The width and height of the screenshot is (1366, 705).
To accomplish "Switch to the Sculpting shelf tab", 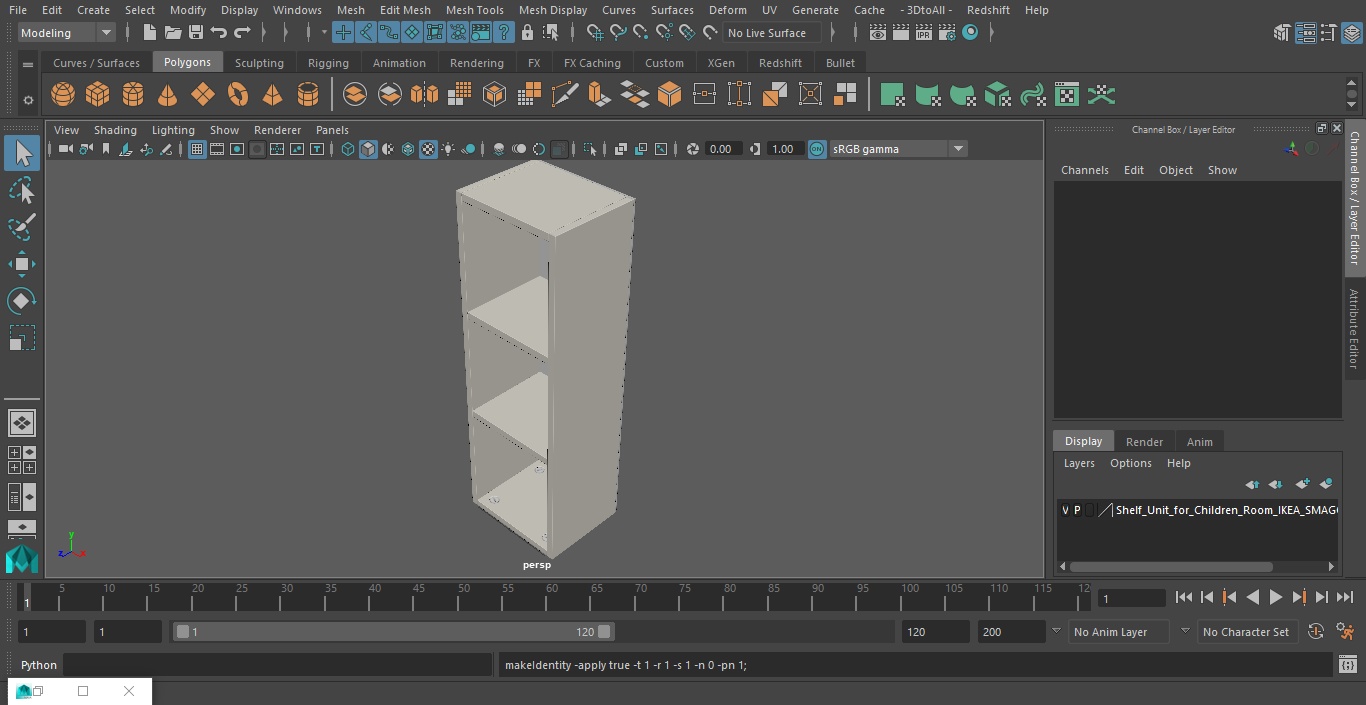I will click(x=259, y=63).
